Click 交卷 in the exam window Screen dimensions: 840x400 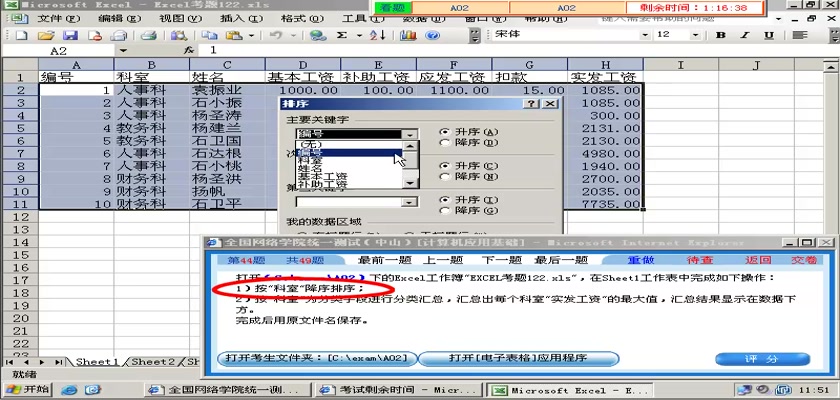(804, 260)
